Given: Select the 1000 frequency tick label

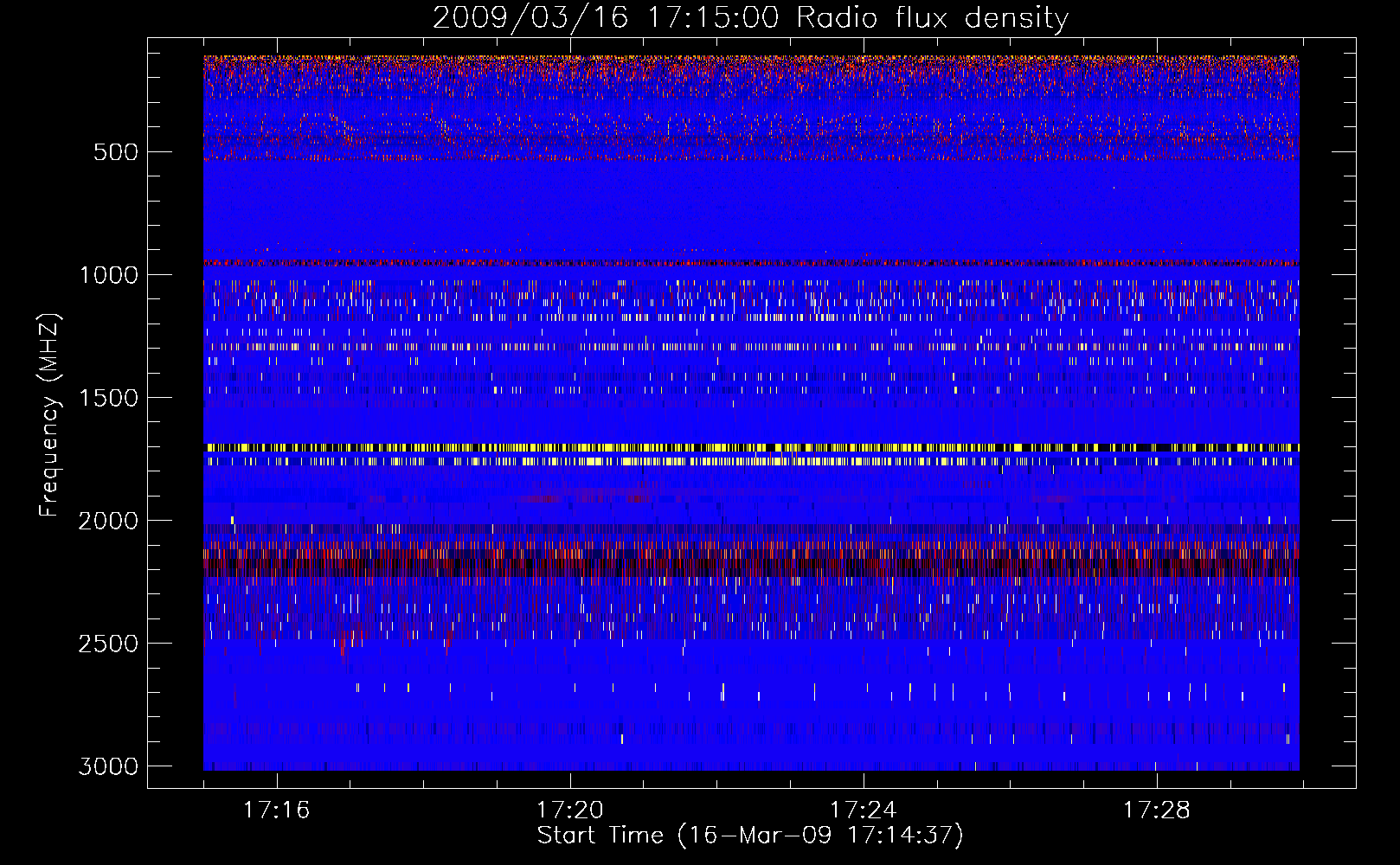Looking at the screenshot, I should point(108,275).
